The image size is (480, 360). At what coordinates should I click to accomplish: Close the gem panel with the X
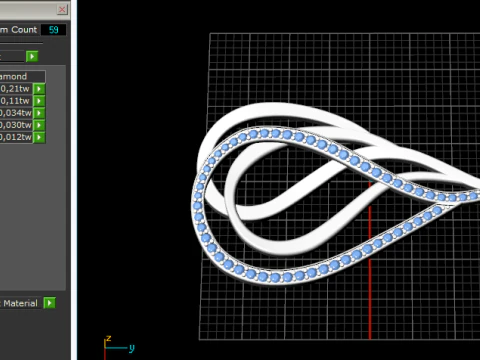tap(62, 9)
